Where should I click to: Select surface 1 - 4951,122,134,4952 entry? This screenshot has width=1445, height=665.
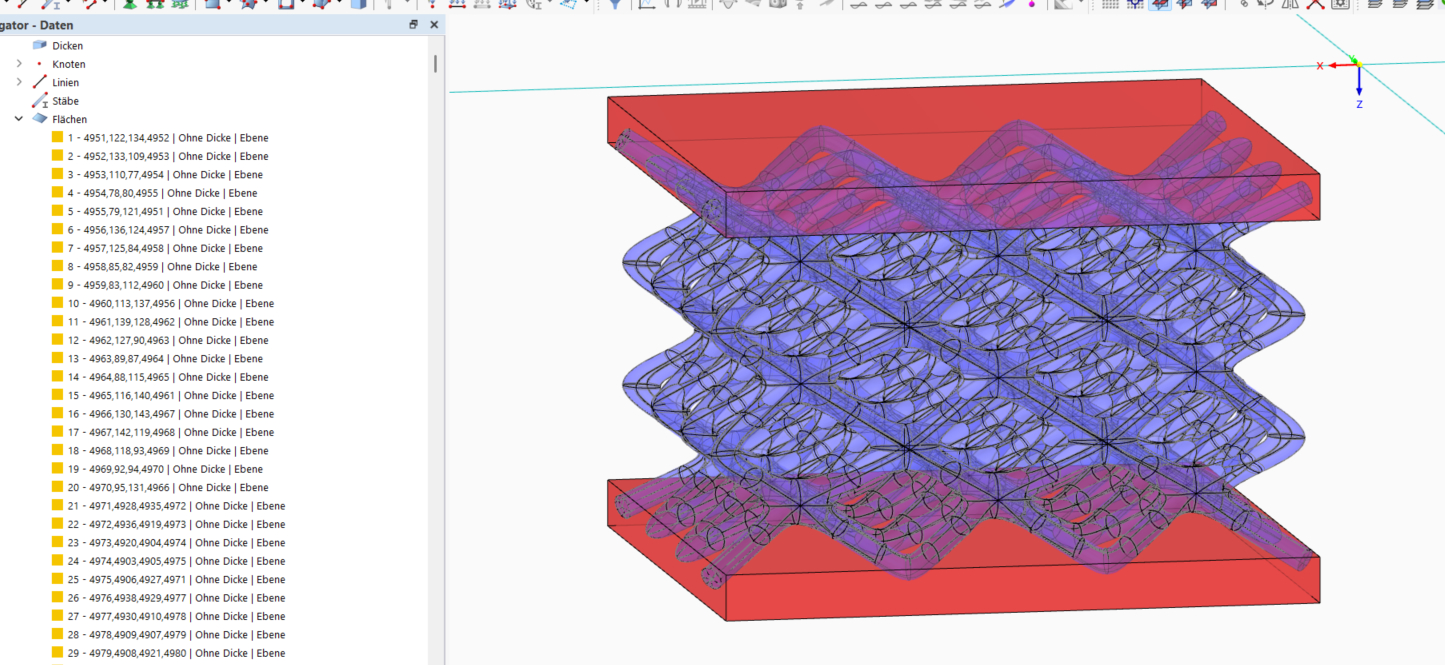168,138
